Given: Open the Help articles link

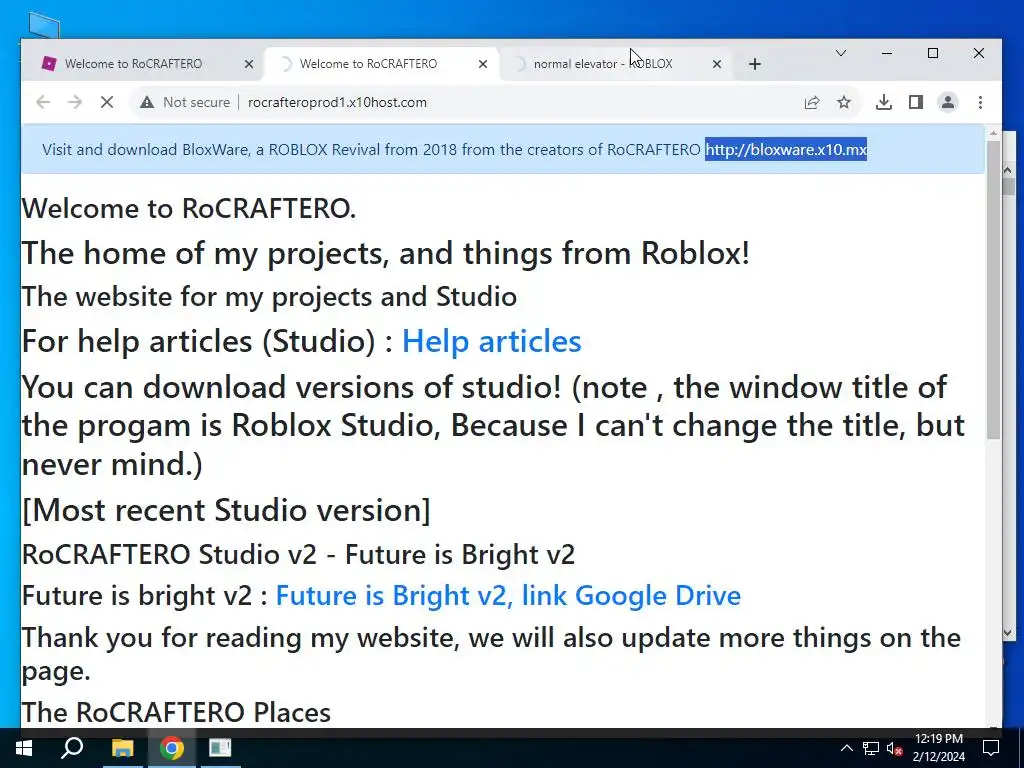Looking at the screenshot, I should pyautogui.click(x=491, y=341).
